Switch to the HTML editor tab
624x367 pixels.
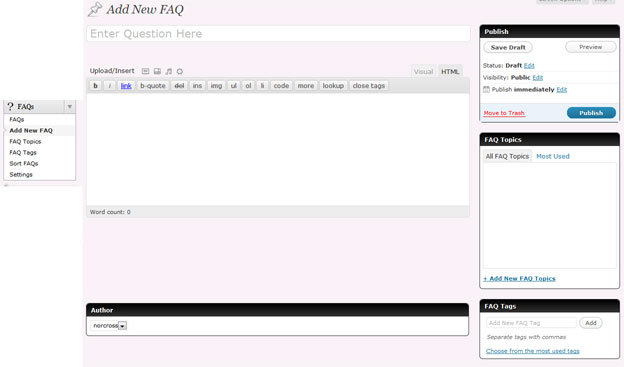450,72
